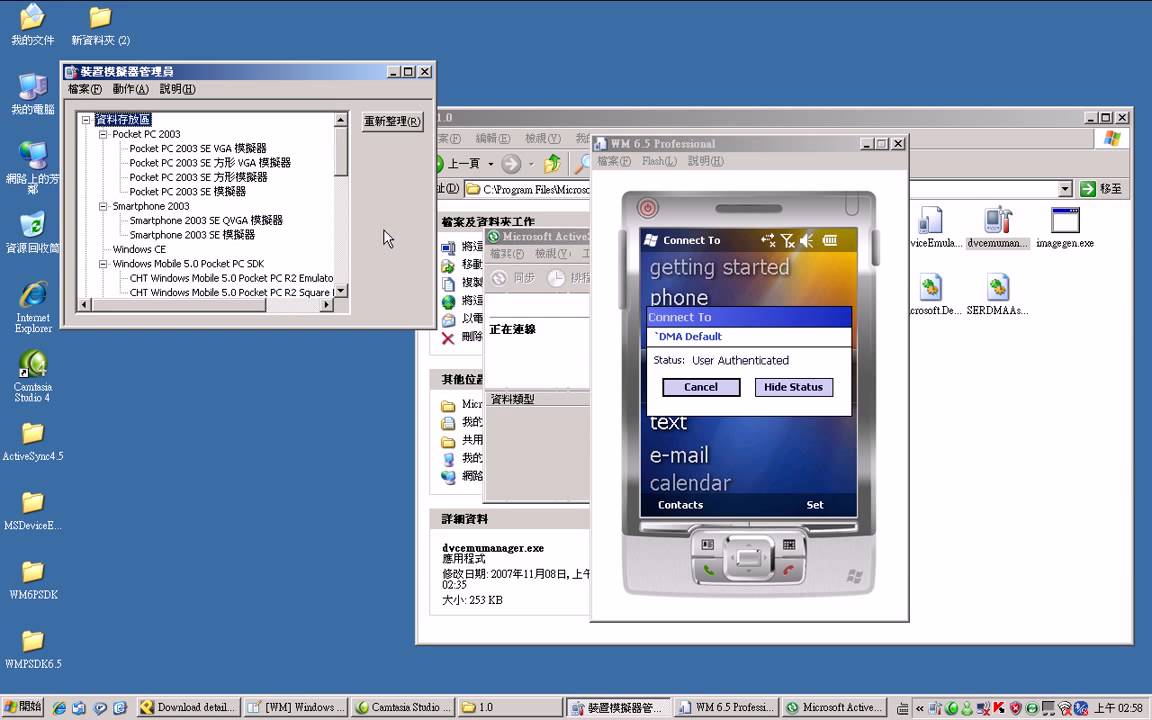1152x720 pixels.
Task: Switch to Download detail... taskbar button
Action: [188, 707]
